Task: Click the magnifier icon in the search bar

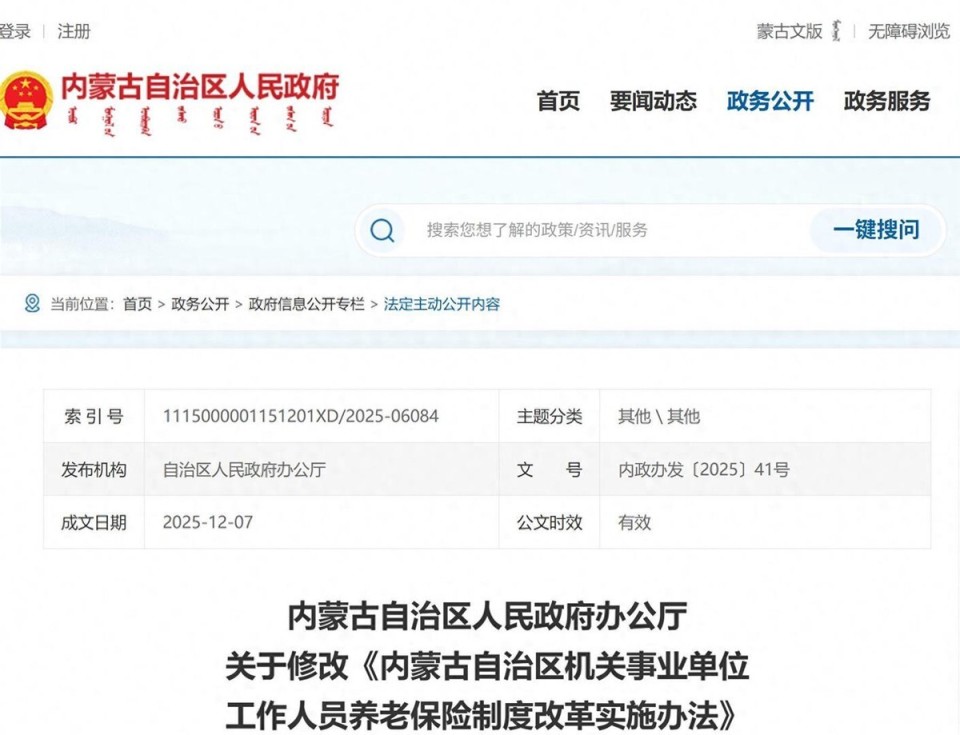Action: click(381, 230)
